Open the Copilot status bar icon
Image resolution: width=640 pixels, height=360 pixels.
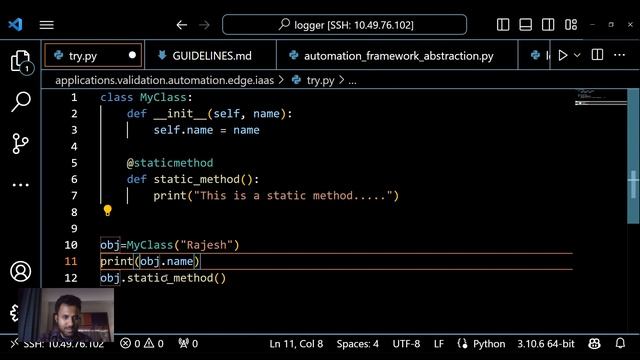pyautogui.click(x=594, y=344)
